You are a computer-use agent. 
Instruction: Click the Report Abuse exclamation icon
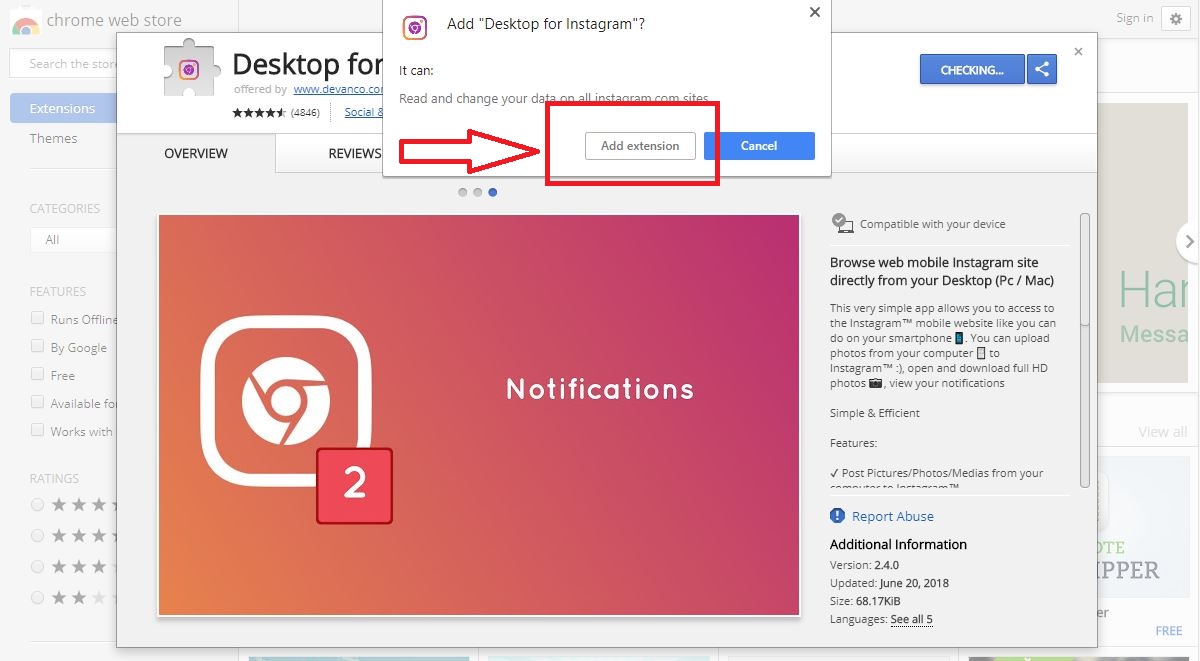click(838, 516)
